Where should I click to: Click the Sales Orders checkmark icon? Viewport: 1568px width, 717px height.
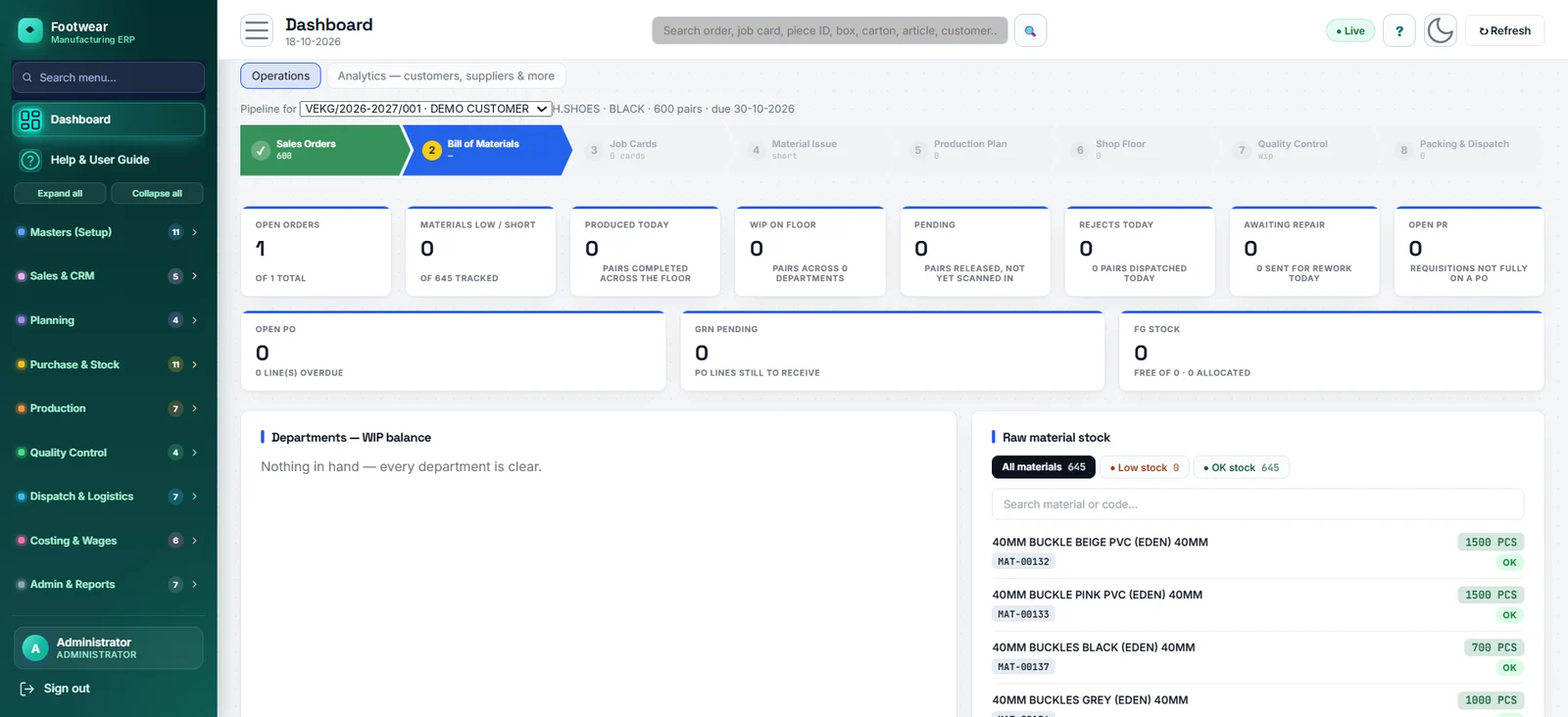[x=261, y=150]
